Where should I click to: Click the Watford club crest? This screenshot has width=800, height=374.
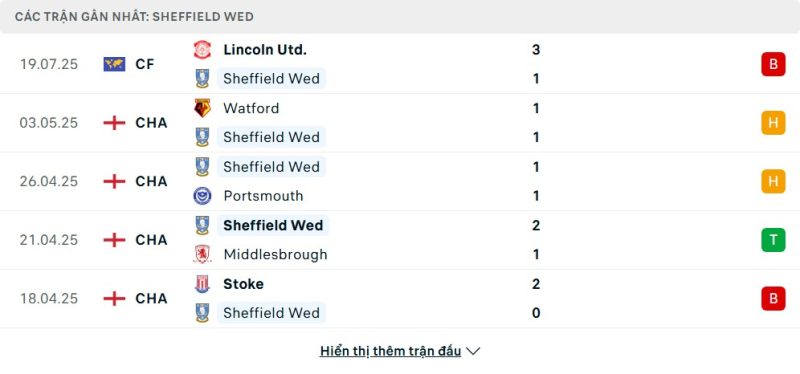203,108
